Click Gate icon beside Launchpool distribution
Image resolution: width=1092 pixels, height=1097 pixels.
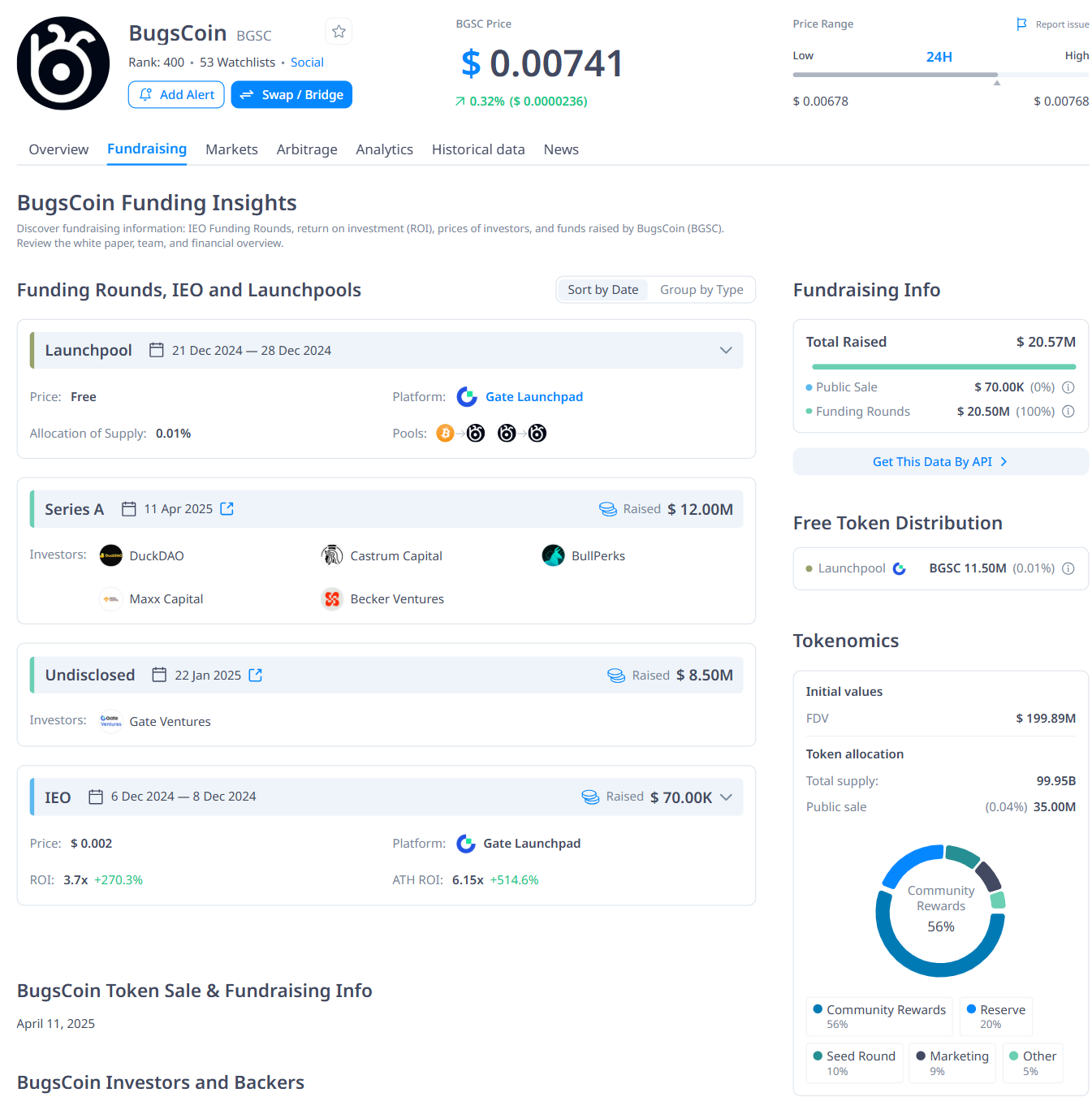click(900, 568)
